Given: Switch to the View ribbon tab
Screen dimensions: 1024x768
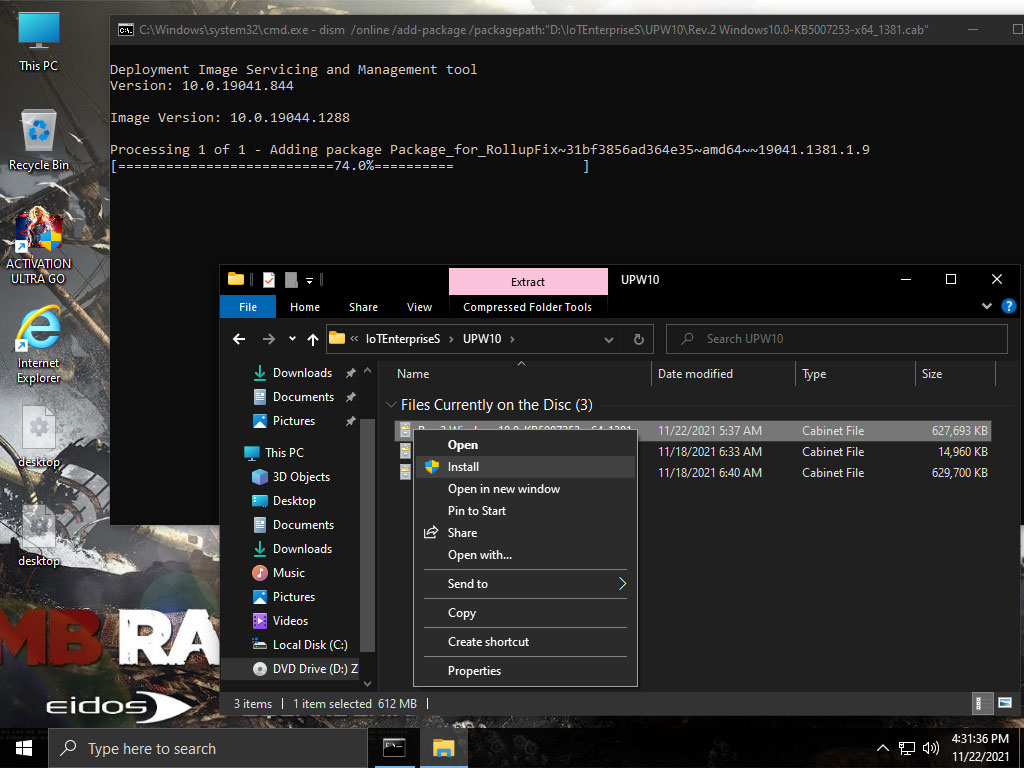Looking at the screenshot, I should (x=419, y=307).
